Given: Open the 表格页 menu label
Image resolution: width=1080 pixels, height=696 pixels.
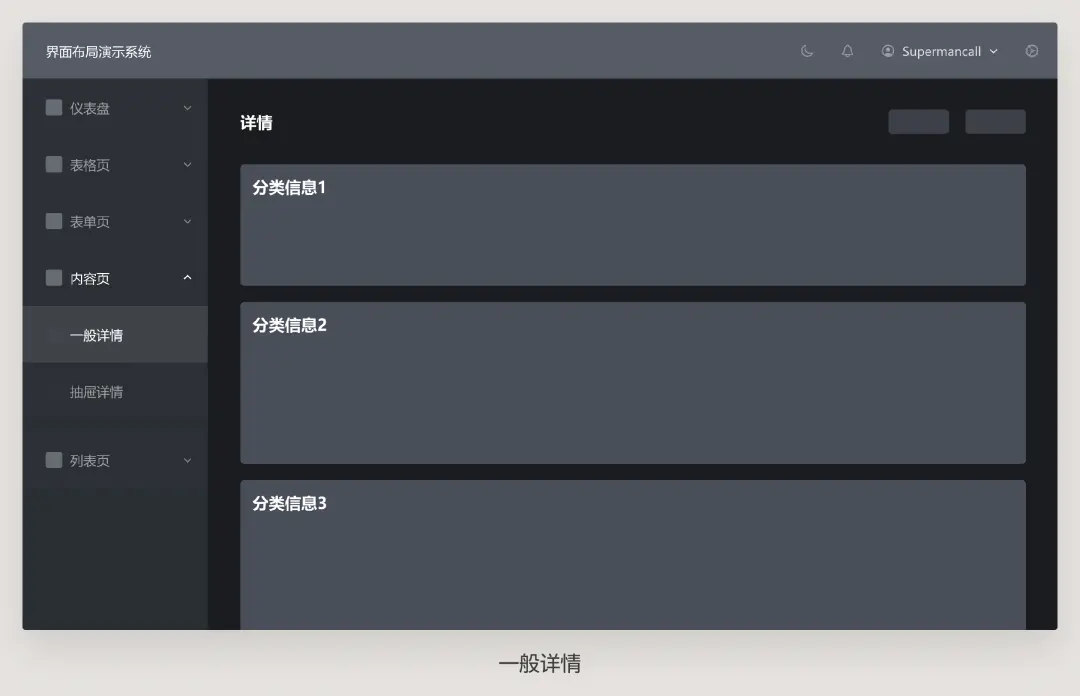Looking at the screenshot, I should (x=90, y=165).
